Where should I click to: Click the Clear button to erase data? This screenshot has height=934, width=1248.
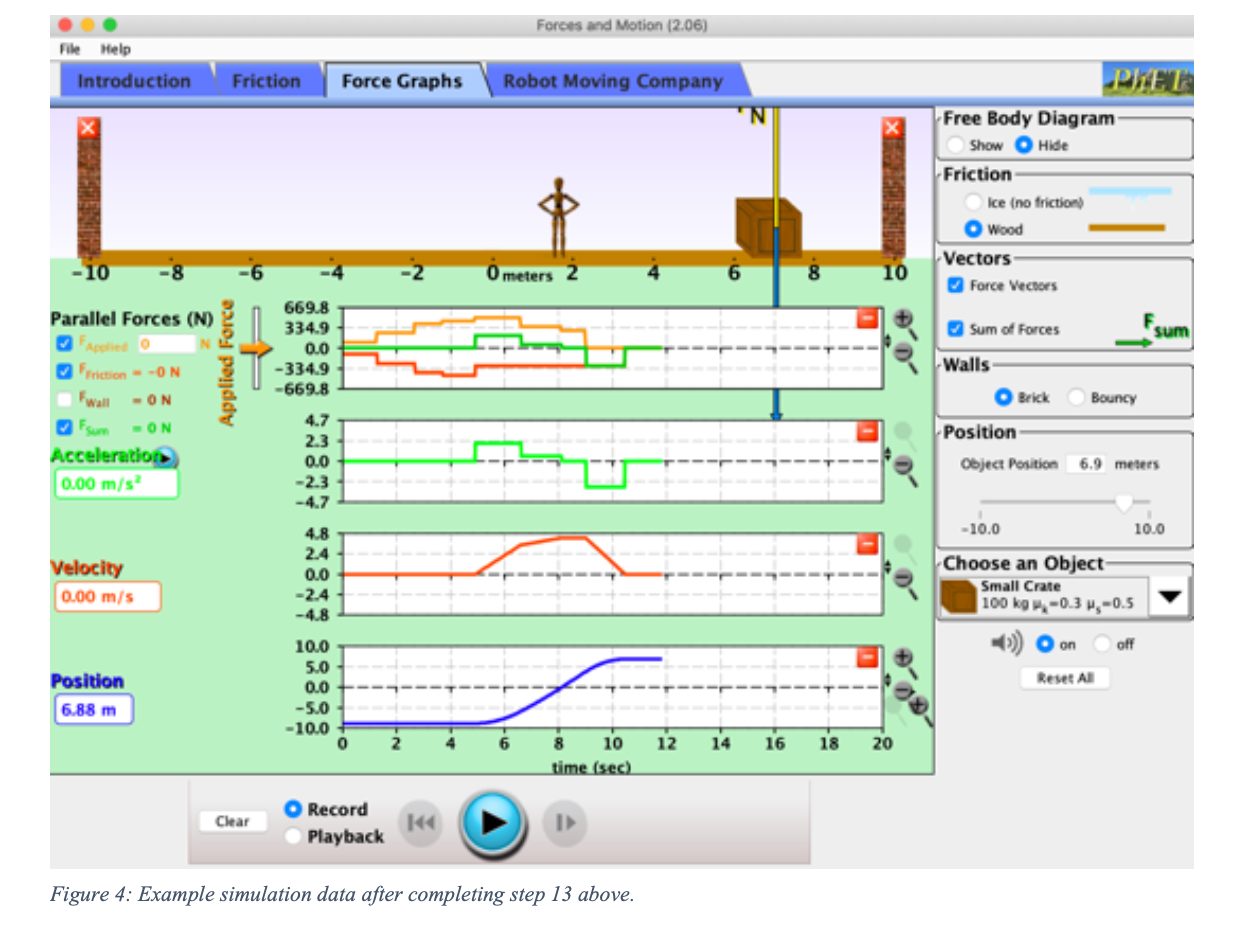[232, 821]
